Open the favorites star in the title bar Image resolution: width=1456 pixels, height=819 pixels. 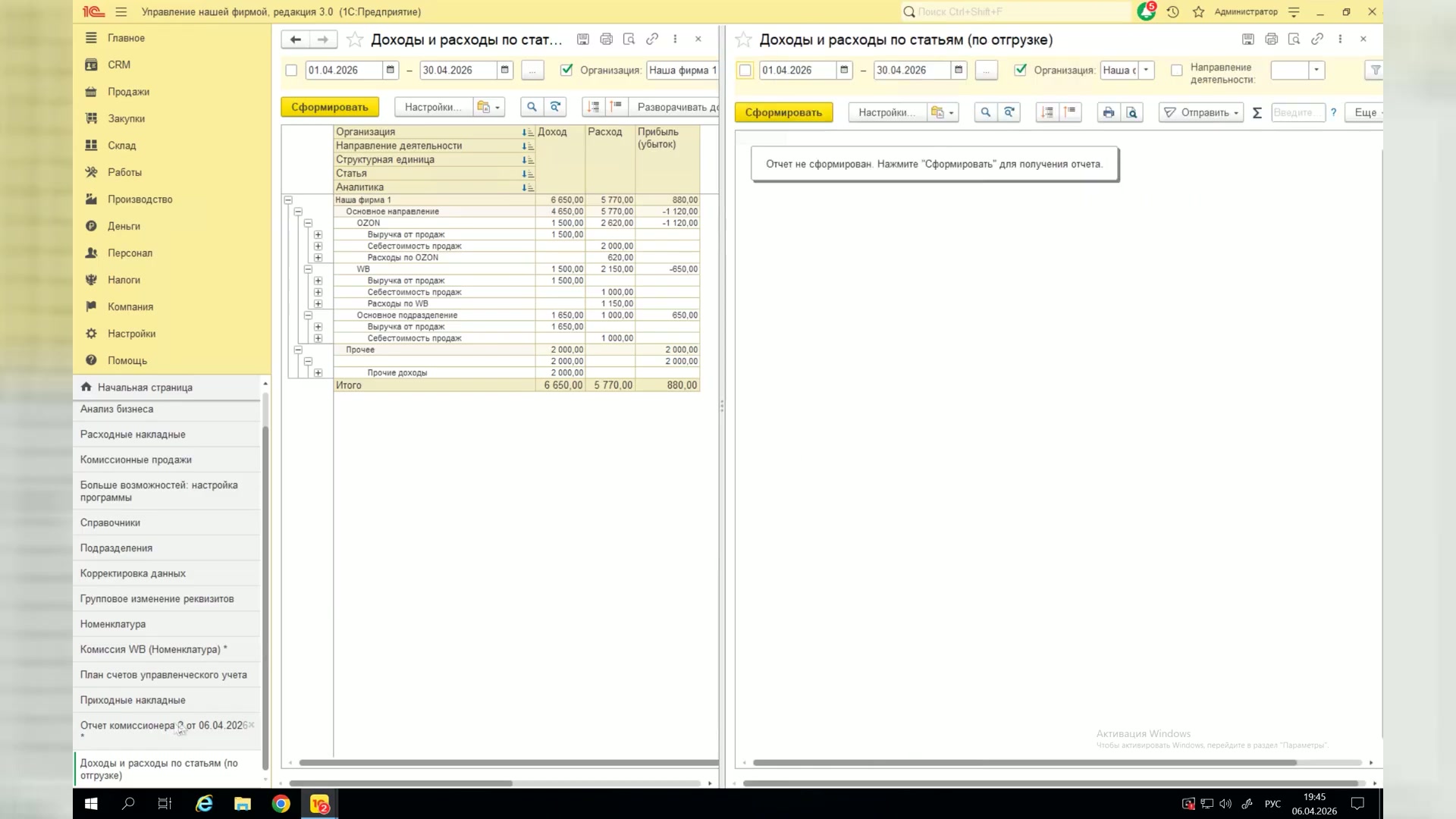tap(1198, 12)
